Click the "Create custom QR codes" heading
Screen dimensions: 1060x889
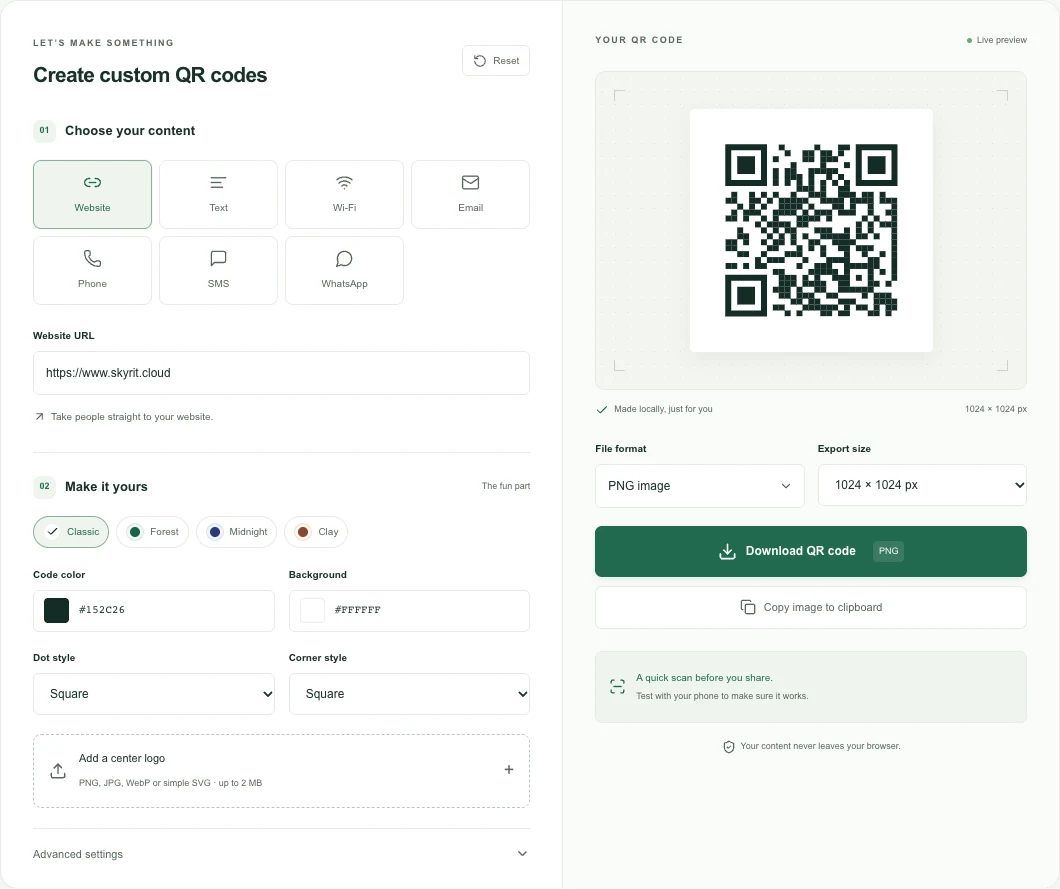[150, 75]
